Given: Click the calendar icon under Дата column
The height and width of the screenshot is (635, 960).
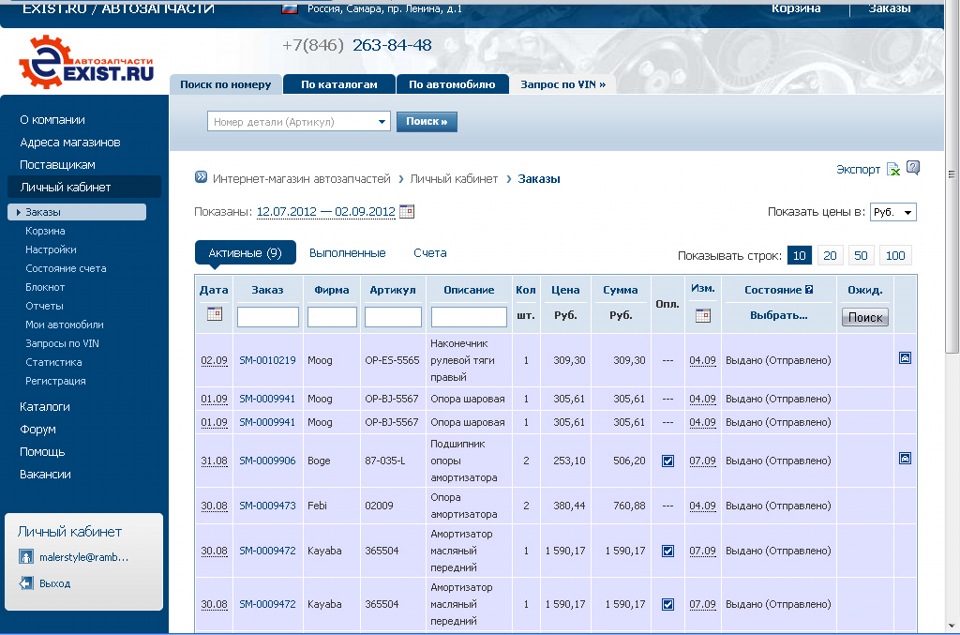Looking at the screenshot, I should (x=214, y=314).
